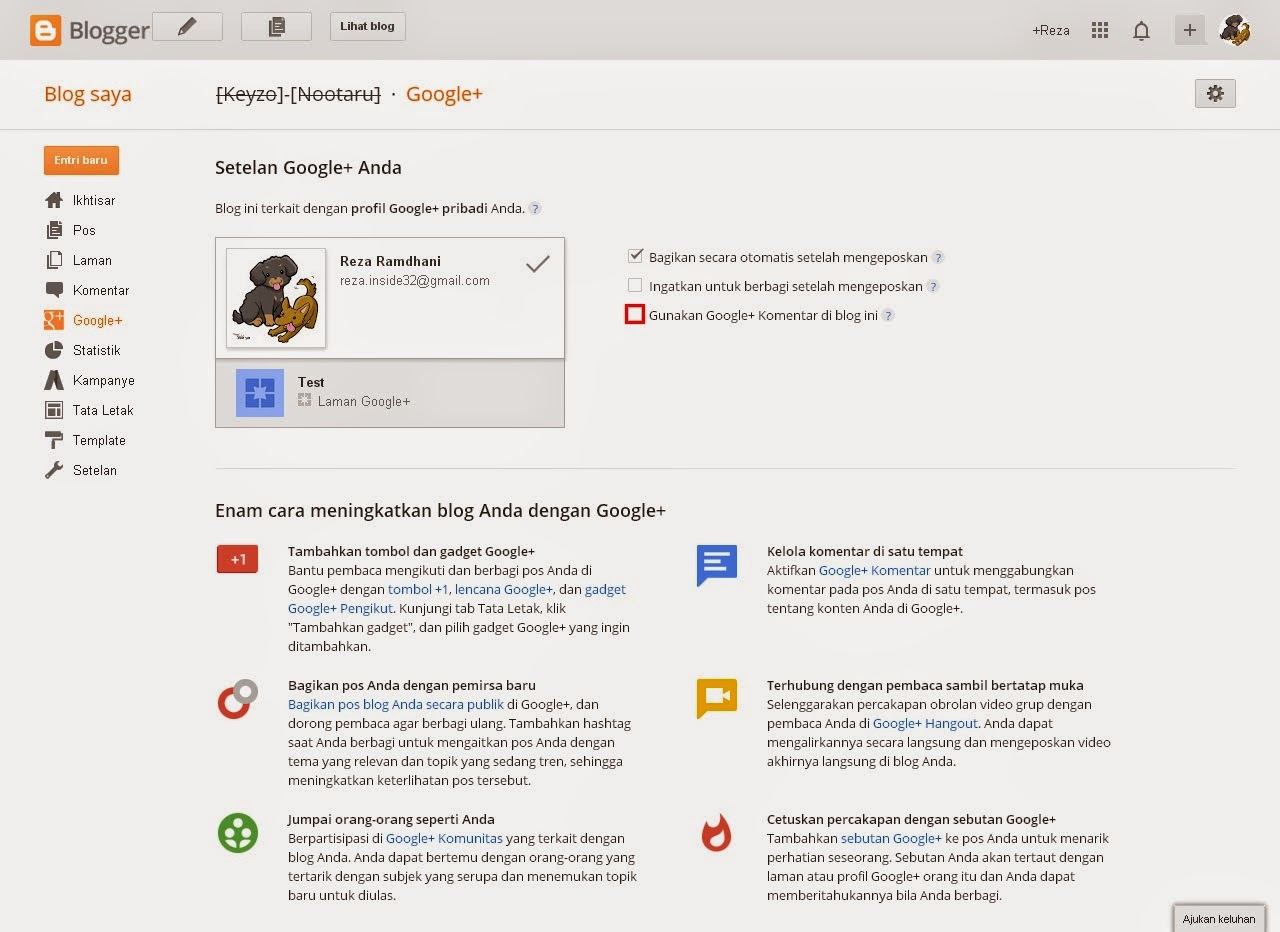Image resolution: width=1280 pixels, height=932 pixels.
Task: Open Template in the sidebar
Action: pyautogui.click(x=99, y=440)
